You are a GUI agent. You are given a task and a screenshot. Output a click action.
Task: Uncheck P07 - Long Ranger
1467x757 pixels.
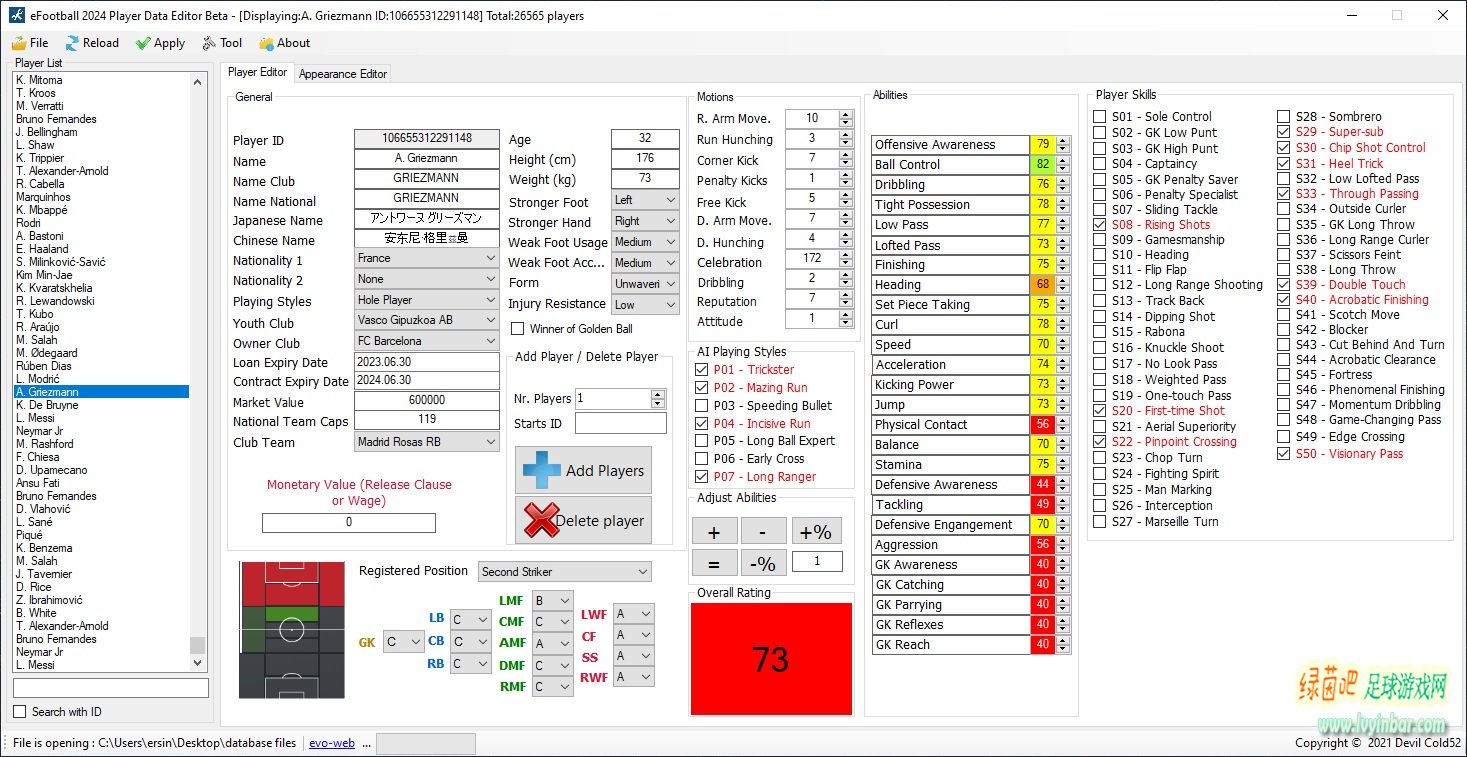point(701,477)
